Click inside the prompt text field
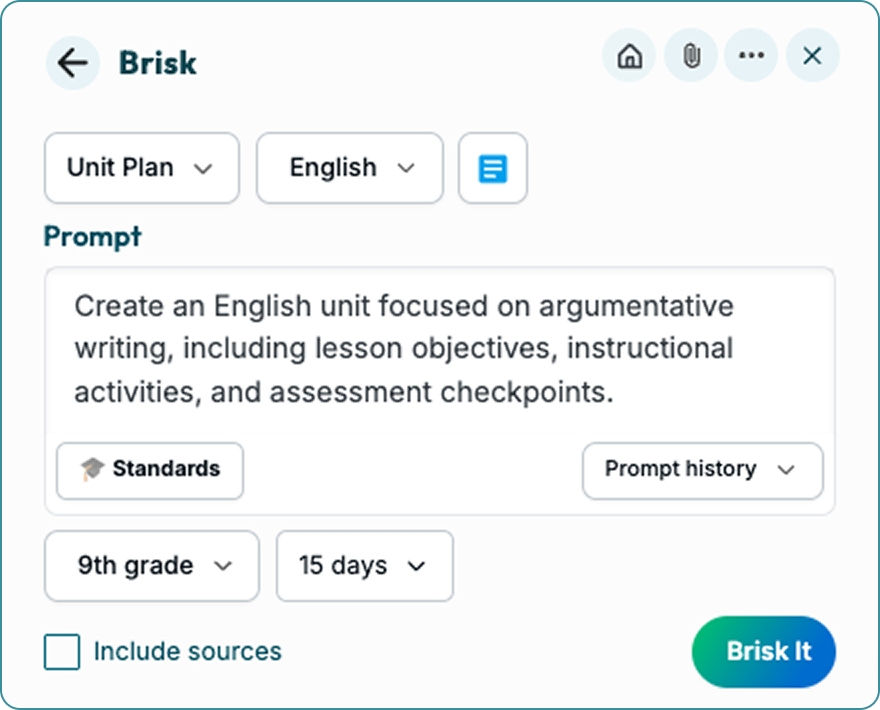Image resolution: width=880 pixels, height=710 pixels. (x=438, y=348)
